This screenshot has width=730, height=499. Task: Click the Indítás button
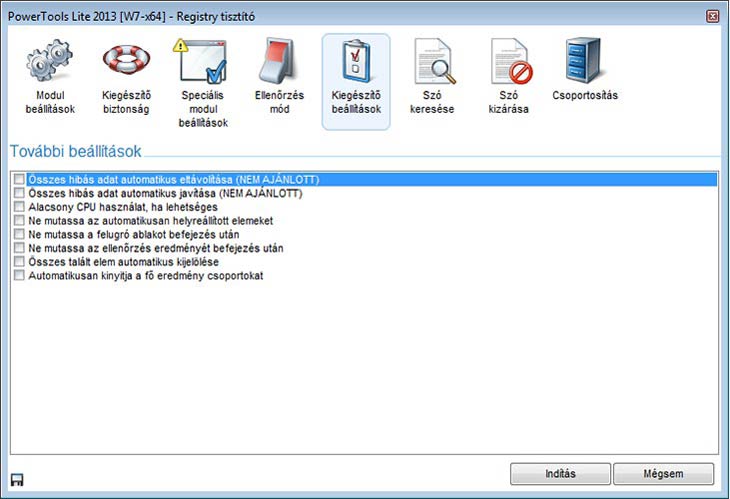pos(561,474)
